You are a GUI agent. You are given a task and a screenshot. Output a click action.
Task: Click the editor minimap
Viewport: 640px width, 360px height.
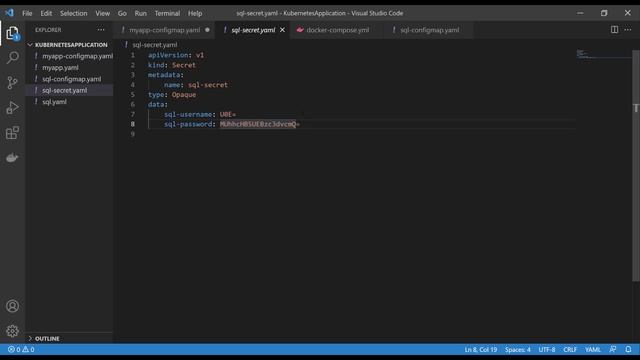(604, 55)
